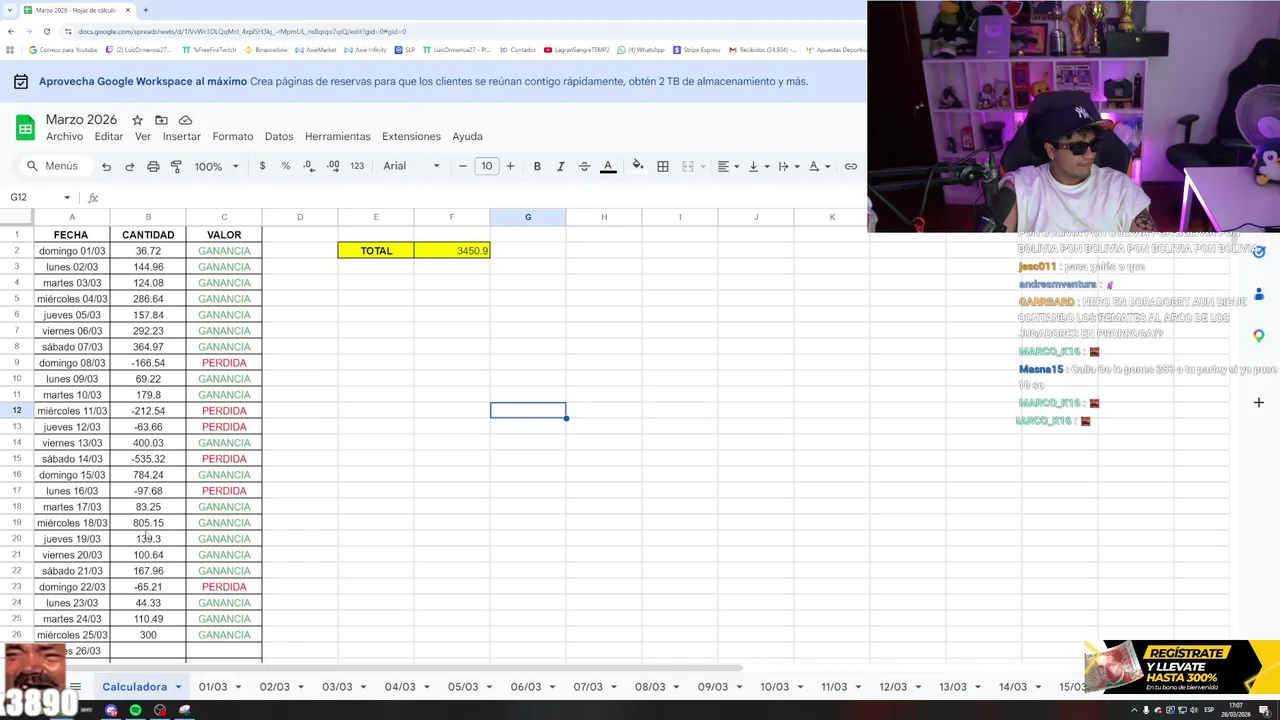Star the Marzo 2026 document
Screen dimensions: 1280x720
pyautogui.click(x=137, y=120)
